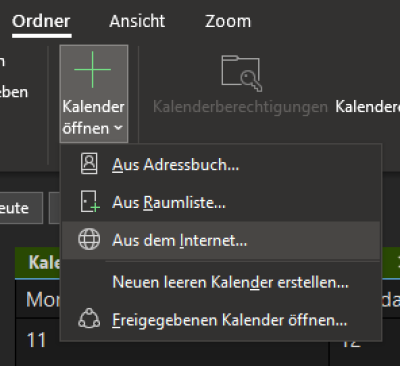400x366 pixels.
Task: Expand the Kalender öffnen dropdown chevron
Action: 118,128
